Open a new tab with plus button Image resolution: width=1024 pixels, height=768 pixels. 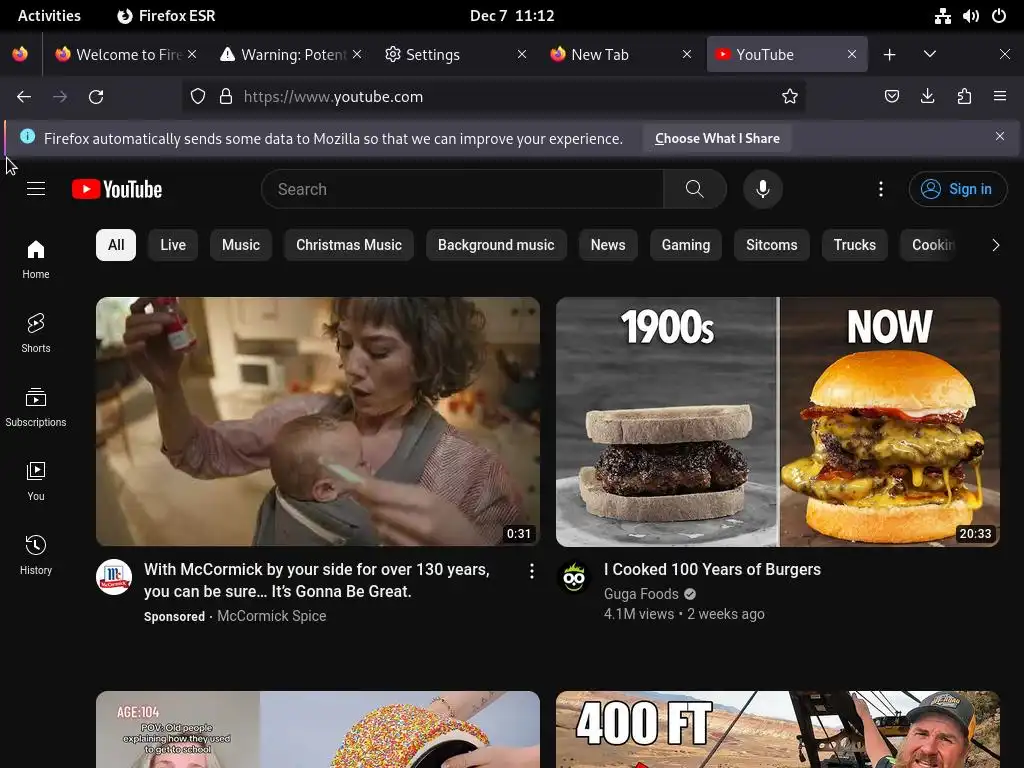tap(889, 55)
